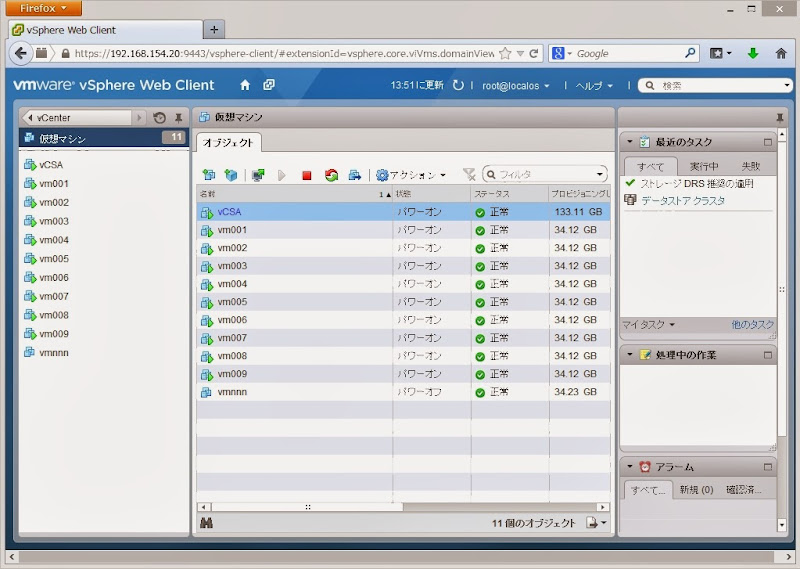Select the オブジェクト tab
Screen dimensions: 800x569
tap(228, 143)
